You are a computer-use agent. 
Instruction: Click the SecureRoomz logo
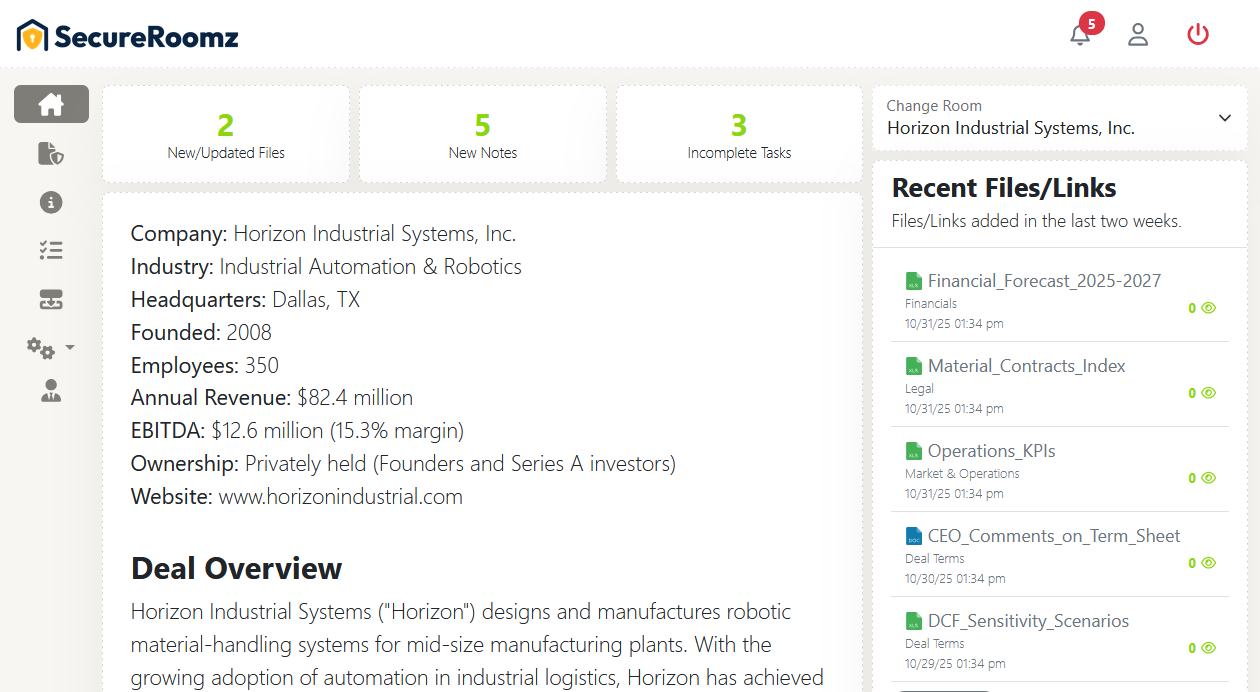click(128, 37)
